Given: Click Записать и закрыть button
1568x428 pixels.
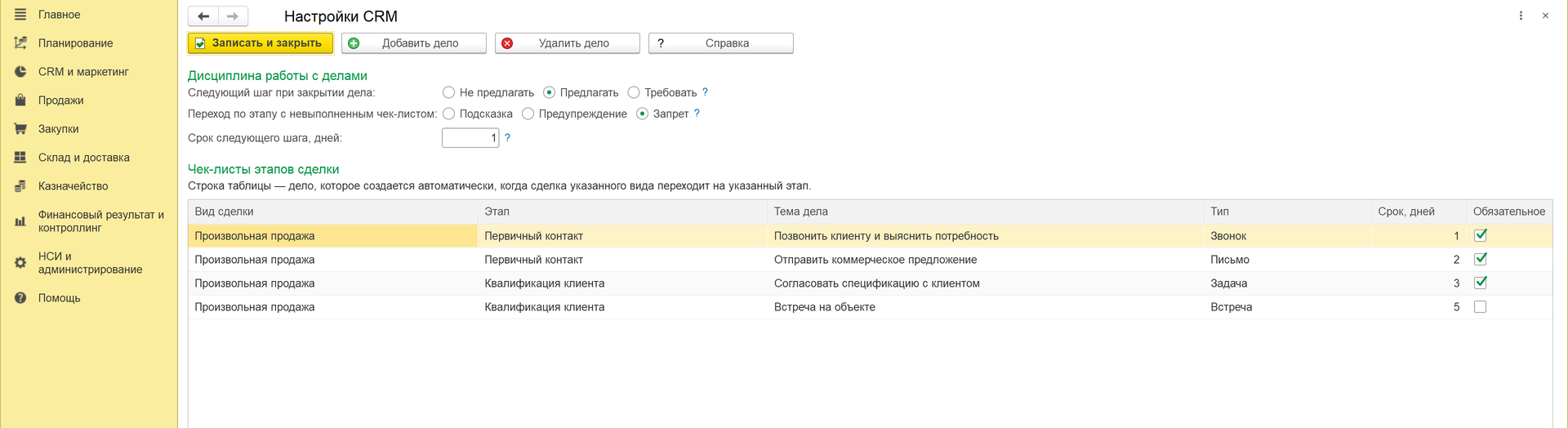Looking at the screenshot, I should 261,43.
